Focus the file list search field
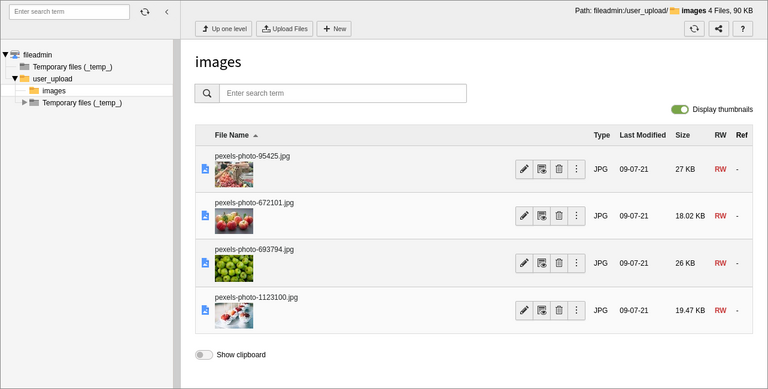 343,93
